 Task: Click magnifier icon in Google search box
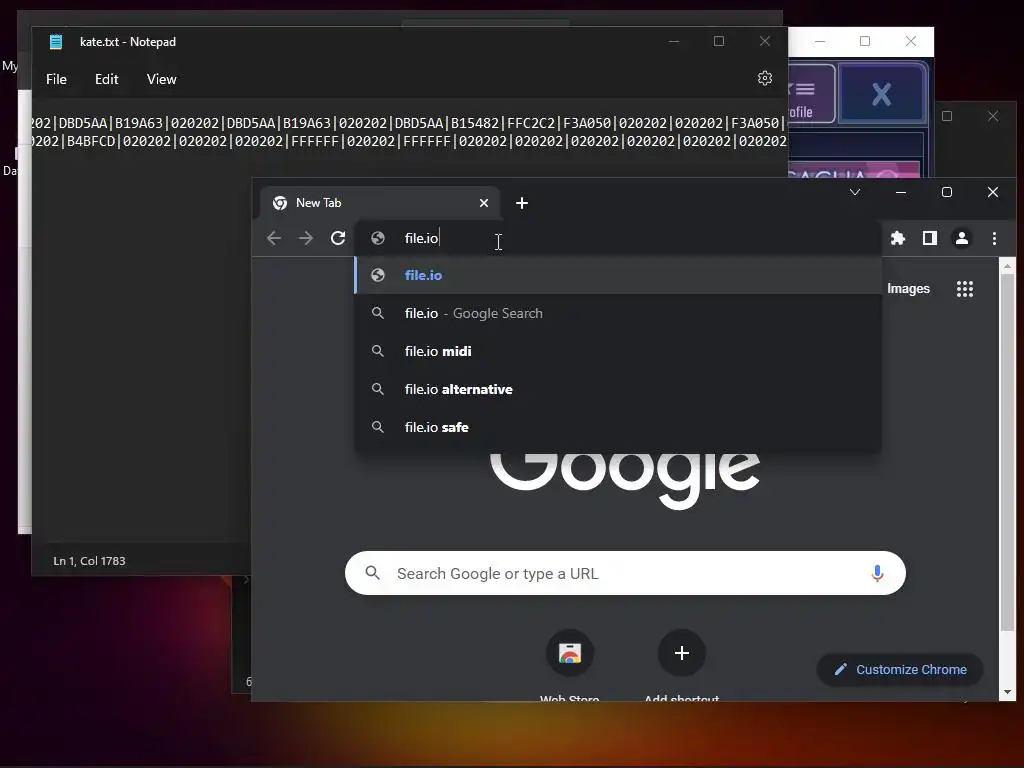point(372,573)
